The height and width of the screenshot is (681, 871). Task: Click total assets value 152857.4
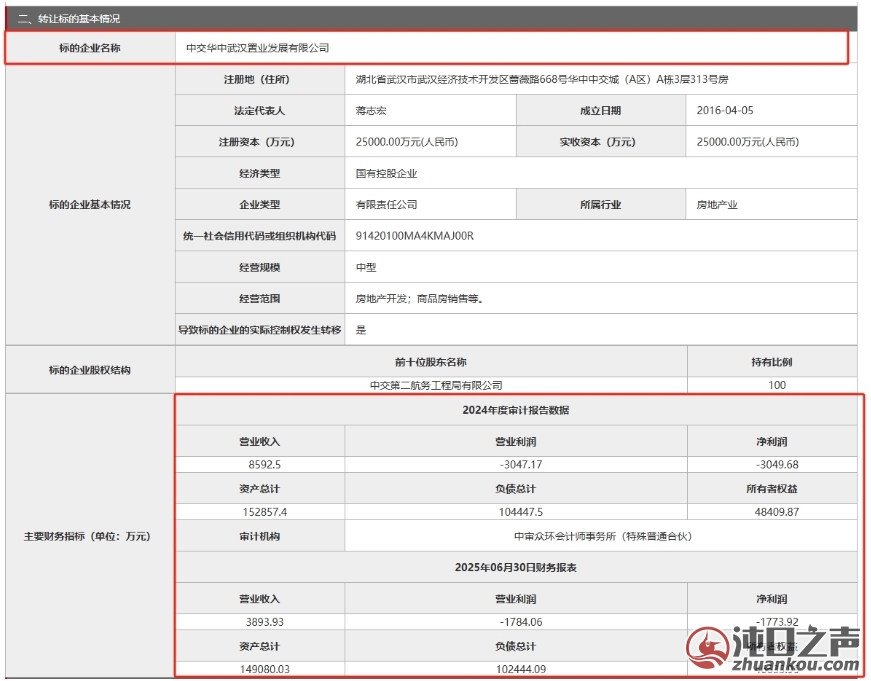[x=264, y=512]
